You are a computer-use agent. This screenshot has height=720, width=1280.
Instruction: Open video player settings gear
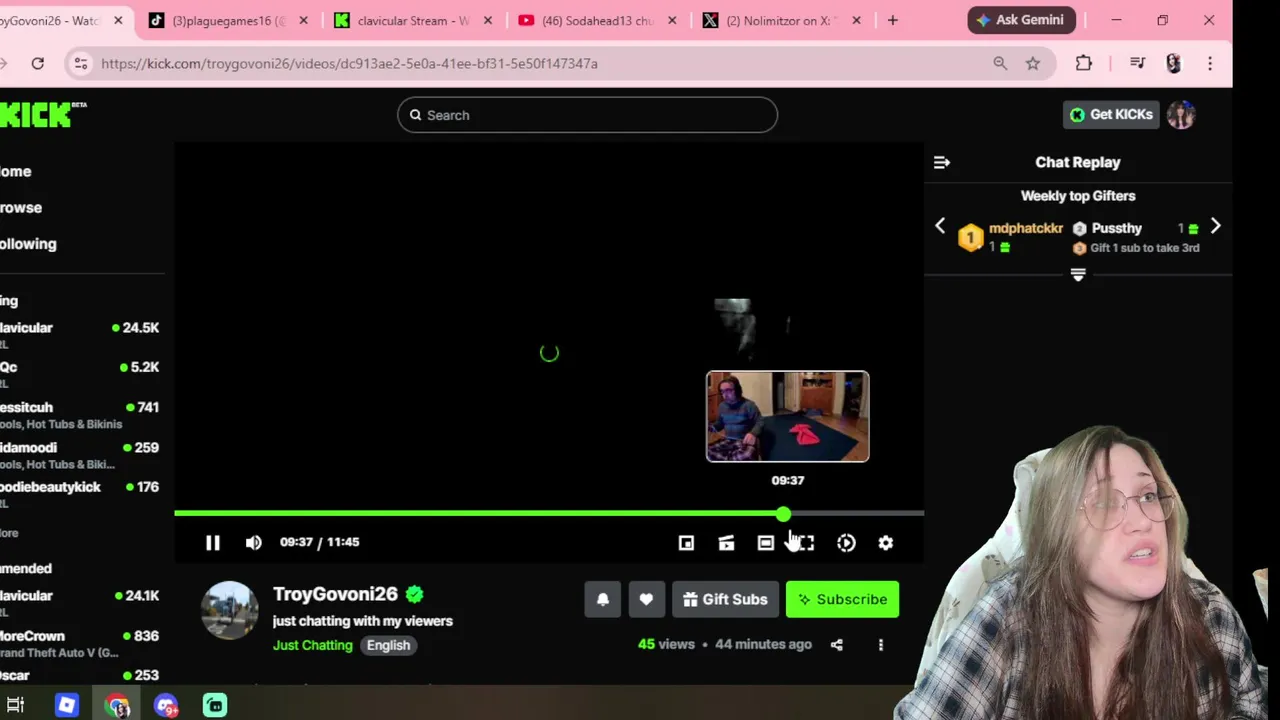tap(885, 542)
